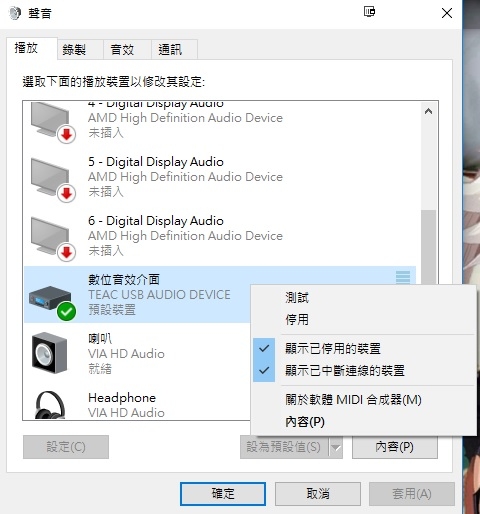Click the green default check badge on the TEAC device
The height and width of the screenshot is (514, 480).
[66, 312]
